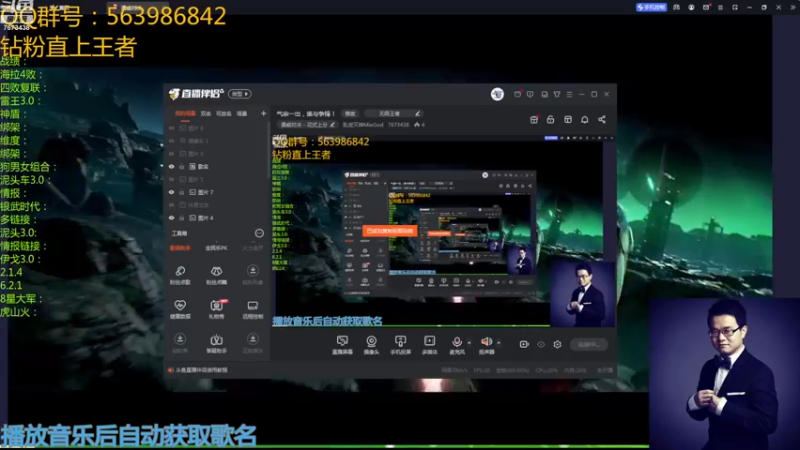Add a 直播屏幕 screen capture source
800x450 pixels.
point(342,345)
